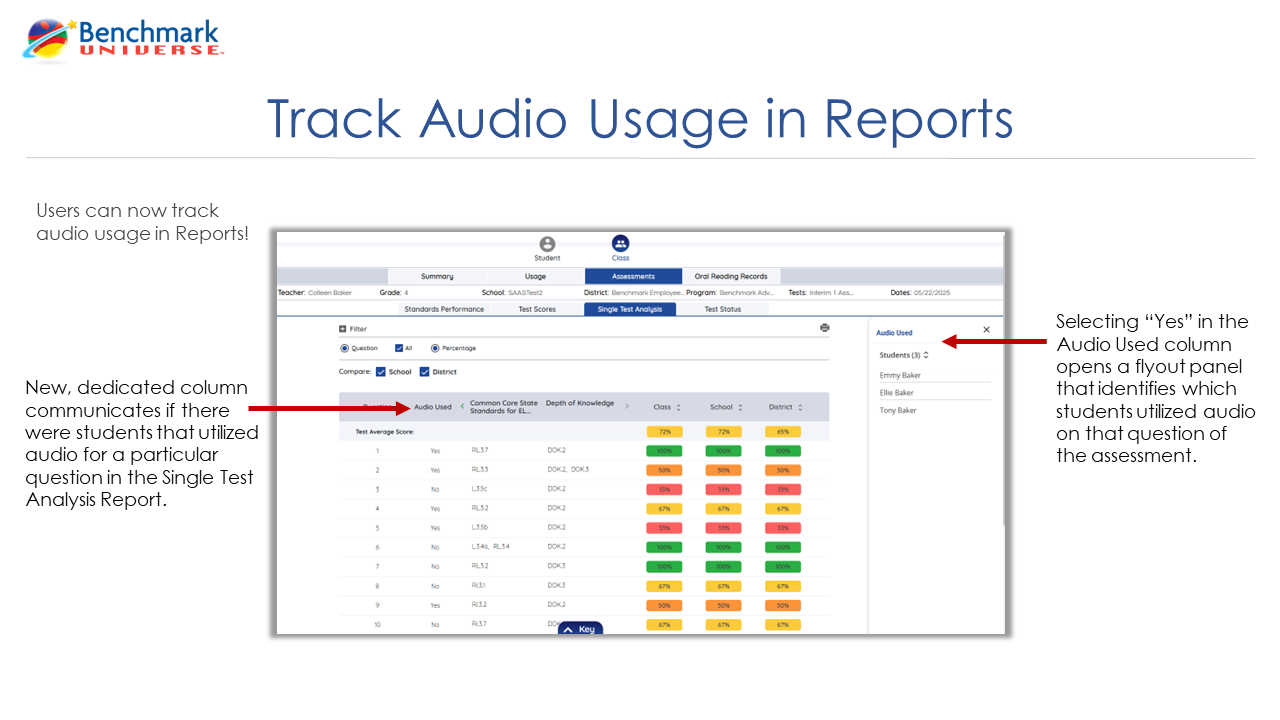Click the School 50% badge for question 2
This screenshot has width=1280, height=720.
pyautogui.click(x=724, y=470)
